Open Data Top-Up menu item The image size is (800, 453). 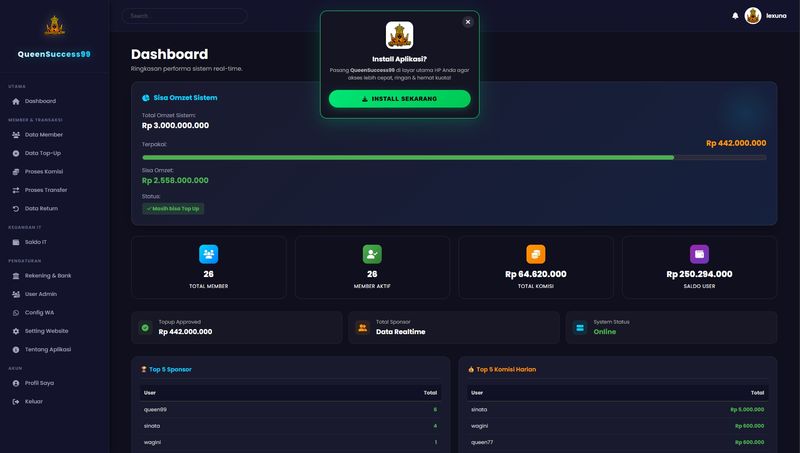click(42, 153)
